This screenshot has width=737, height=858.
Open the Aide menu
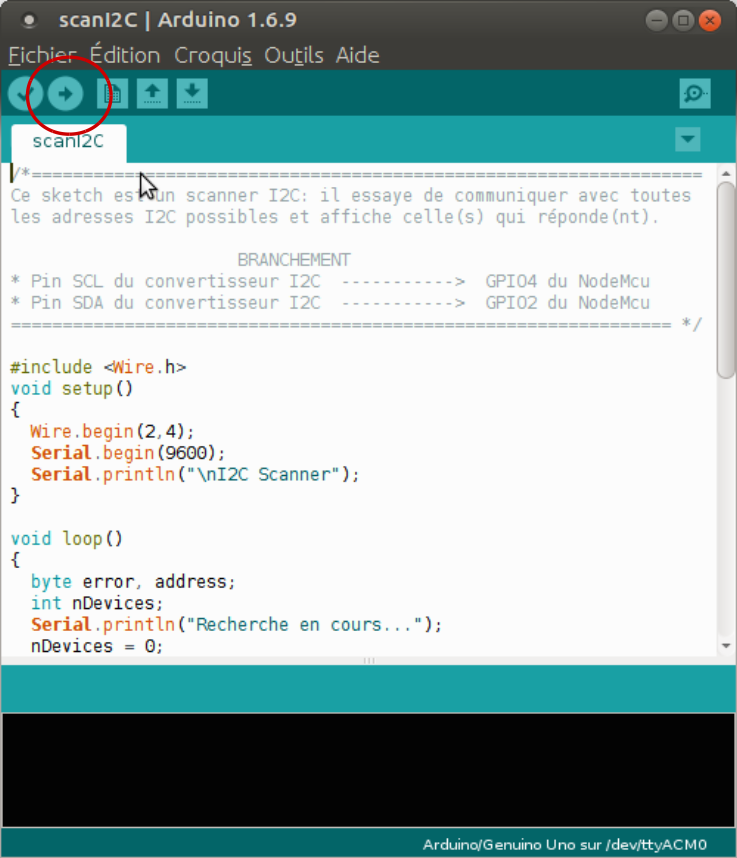(x=357, y=55)
